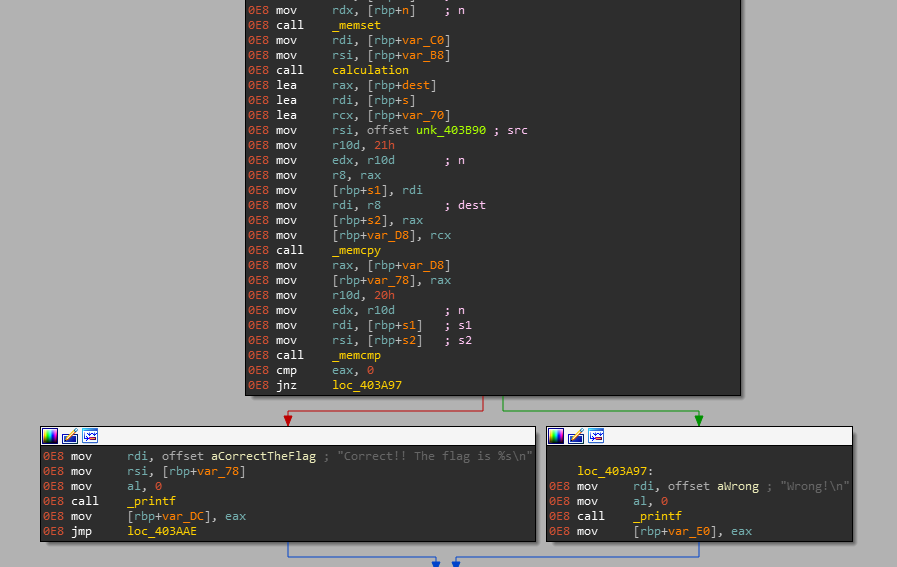
Task: Click var_70 in lea rcx line
Action: pyautogui.click(x=423, y=116)
